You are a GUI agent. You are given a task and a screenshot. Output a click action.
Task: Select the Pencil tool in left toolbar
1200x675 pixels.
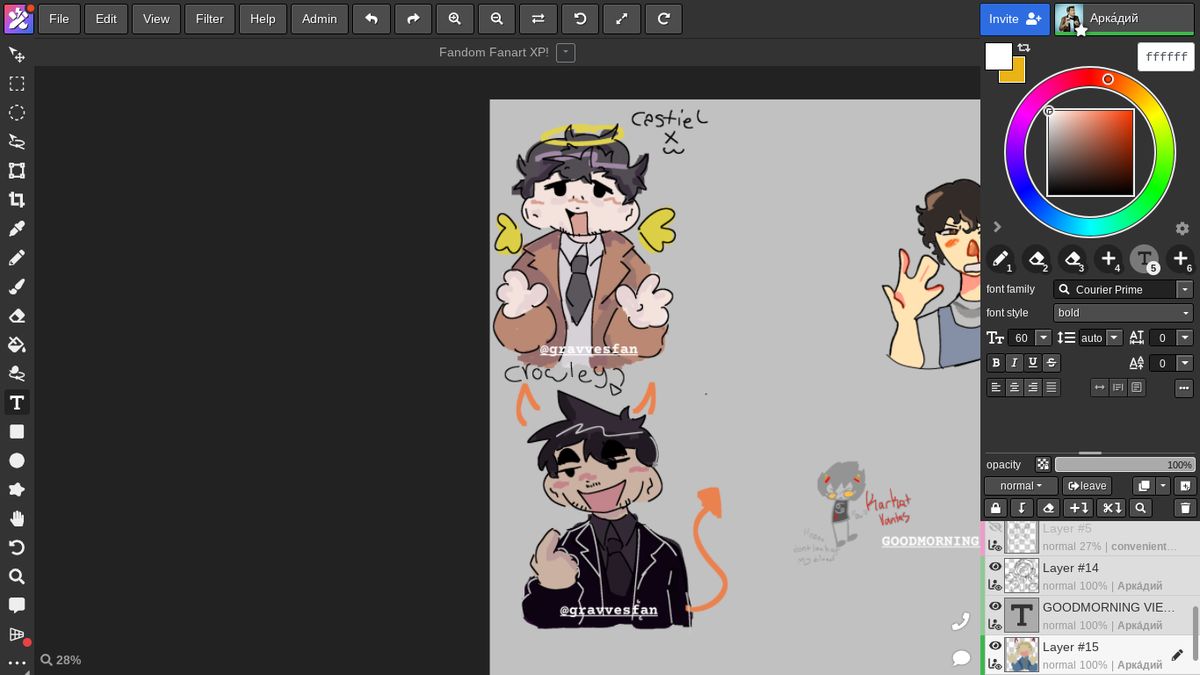point(17,257)
